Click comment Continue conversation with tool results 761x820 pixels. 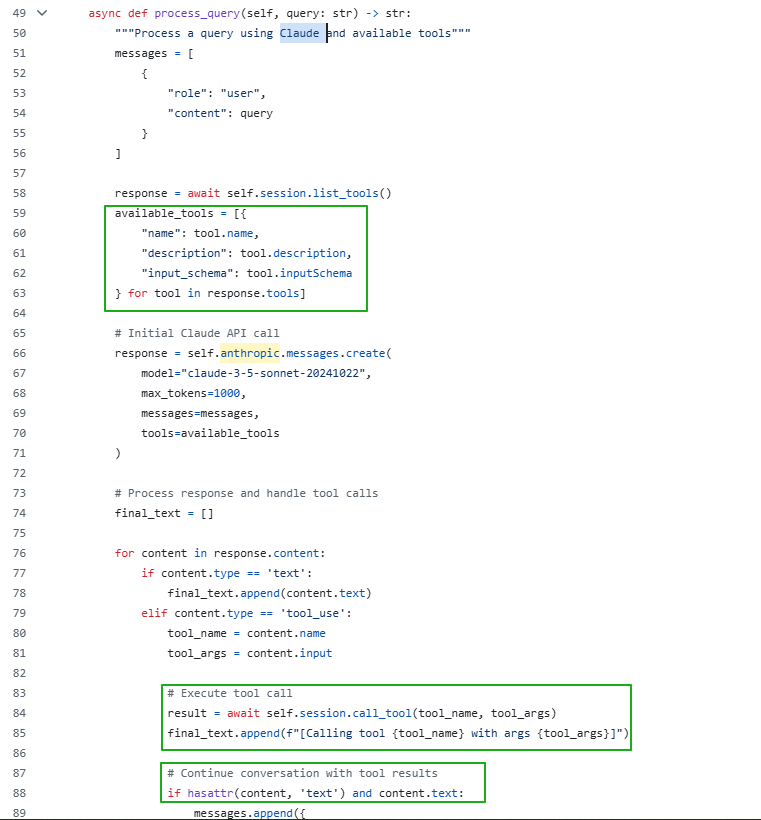click(303, 773)
